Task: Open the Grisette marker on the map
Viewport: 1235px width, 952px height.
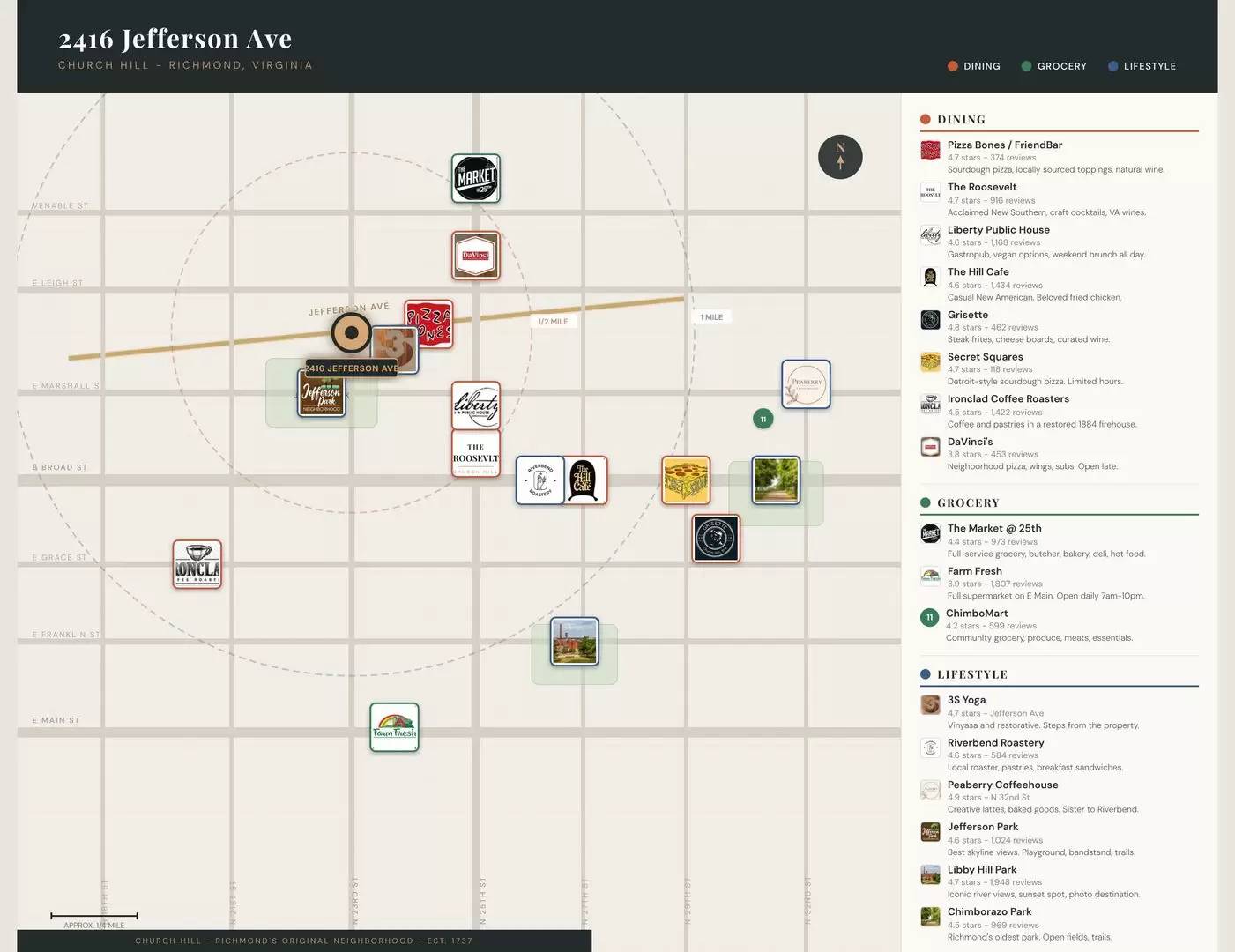Action: 716,538
